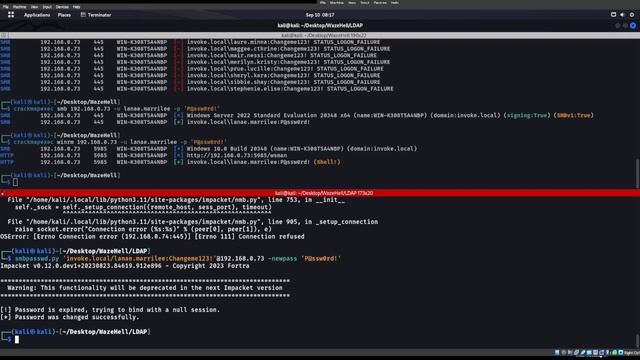Screen dimensions: 640x360
Task: Click the OSError Connection refused line
Action: coord(152,236)
